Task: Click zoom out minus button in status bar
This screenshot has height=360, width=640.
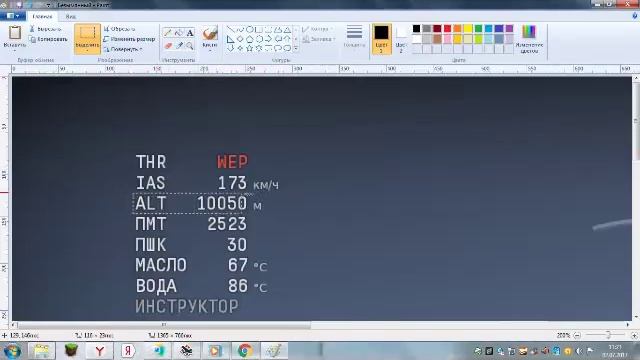Action: click(577, 336)
